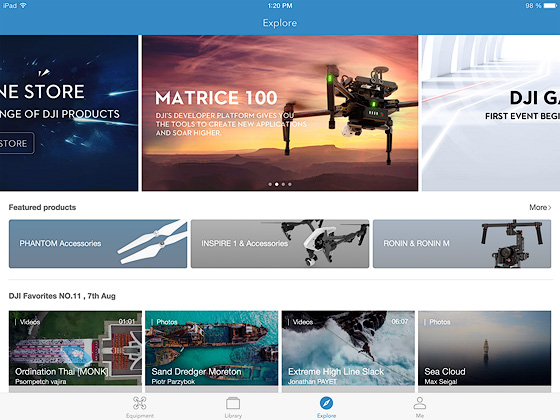Screen dimensions: 560x420
Task: Select the third carousel page dot
Action: click(283, 184)
